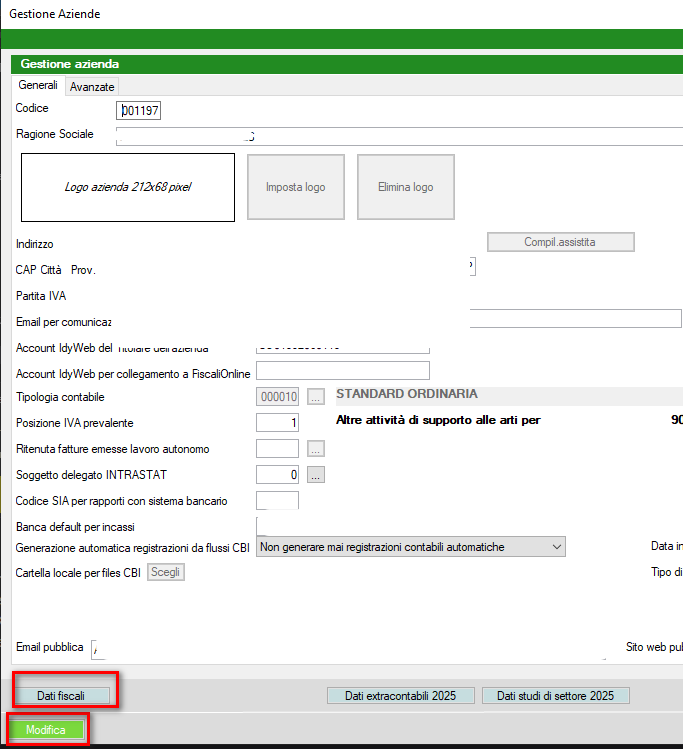
Task: Click the Posizione IVA prevalente field
Action: click(277, 423)
